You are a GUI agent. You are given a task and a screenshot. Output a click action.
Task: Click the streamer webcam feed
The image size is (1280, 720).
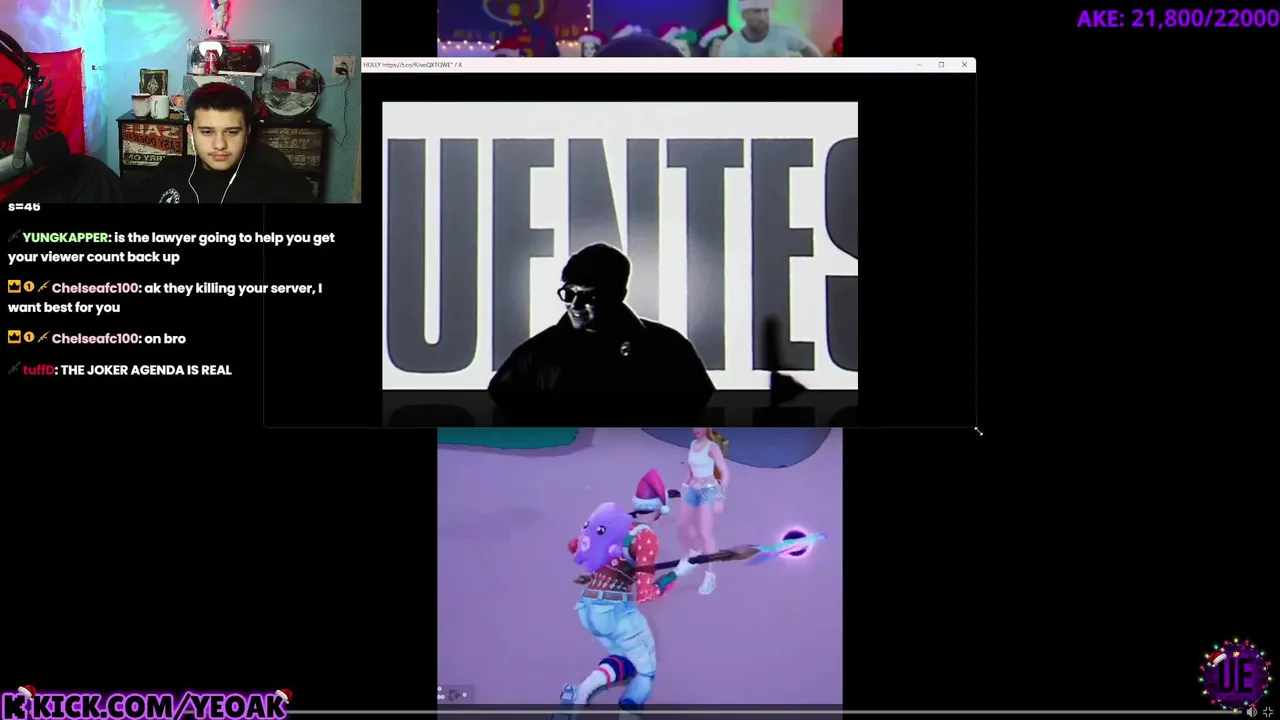pyautogui.click(x=180, y=101)
